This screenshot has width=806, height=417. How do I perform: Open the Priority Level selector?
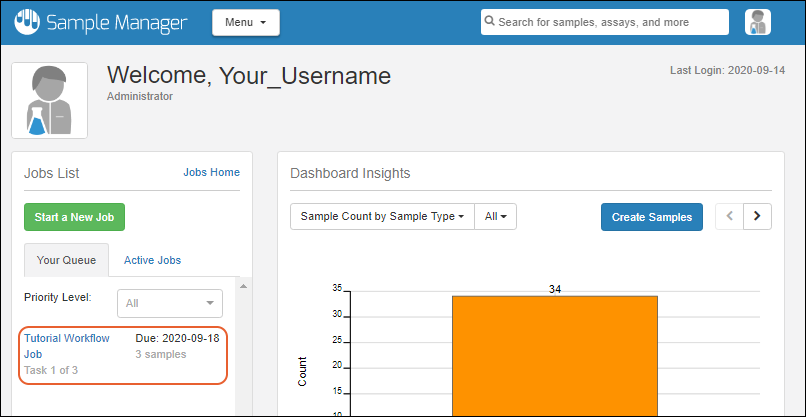(x=170, y=303)
